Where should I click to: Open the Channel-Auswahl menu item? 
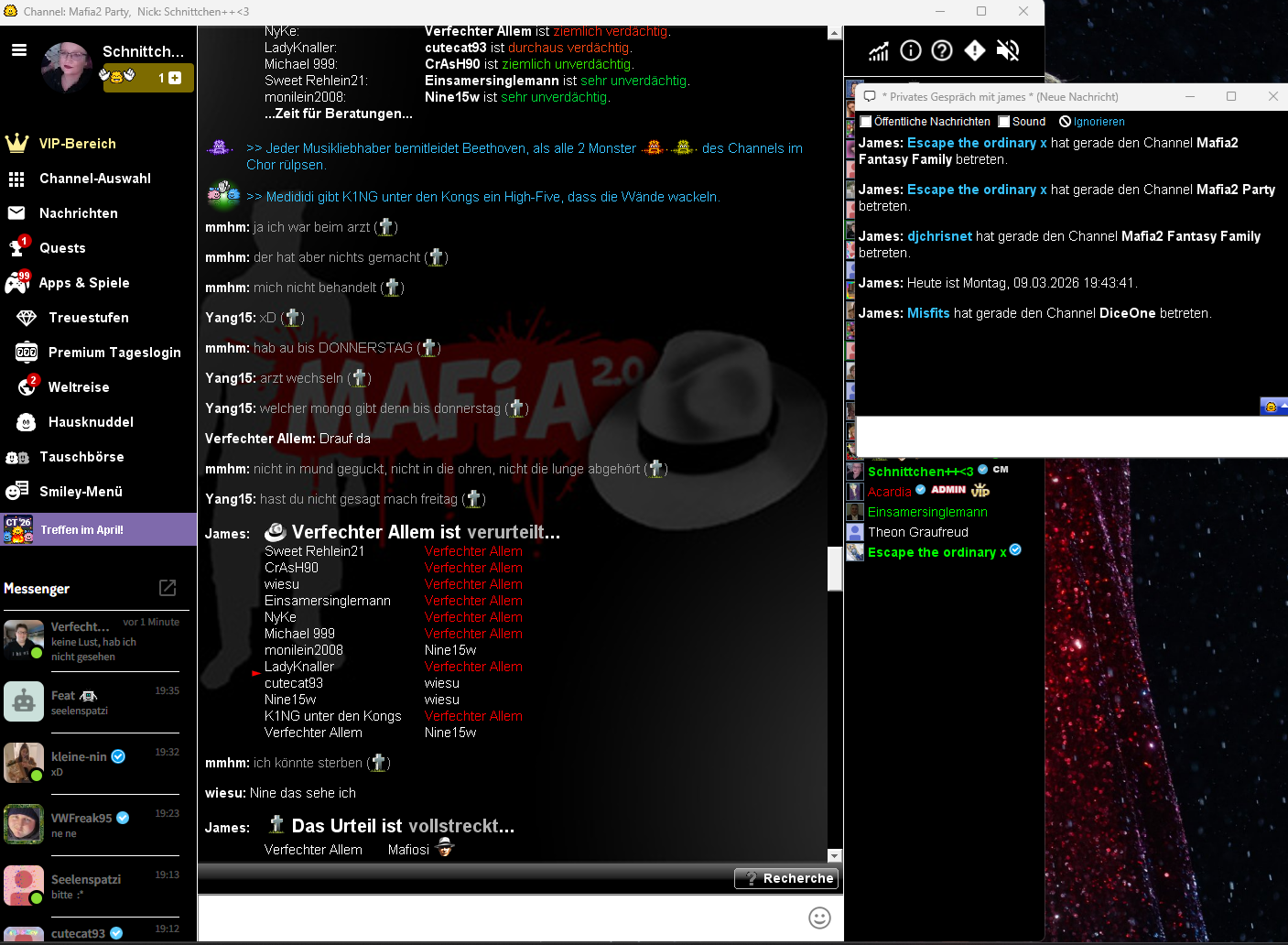point(95,179)
